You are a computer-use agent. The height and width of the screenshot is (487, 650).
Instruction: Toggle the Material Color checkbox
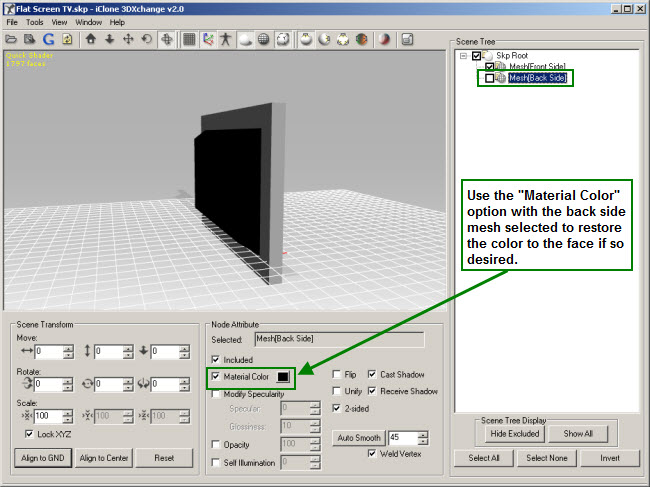tap(216, 376)
